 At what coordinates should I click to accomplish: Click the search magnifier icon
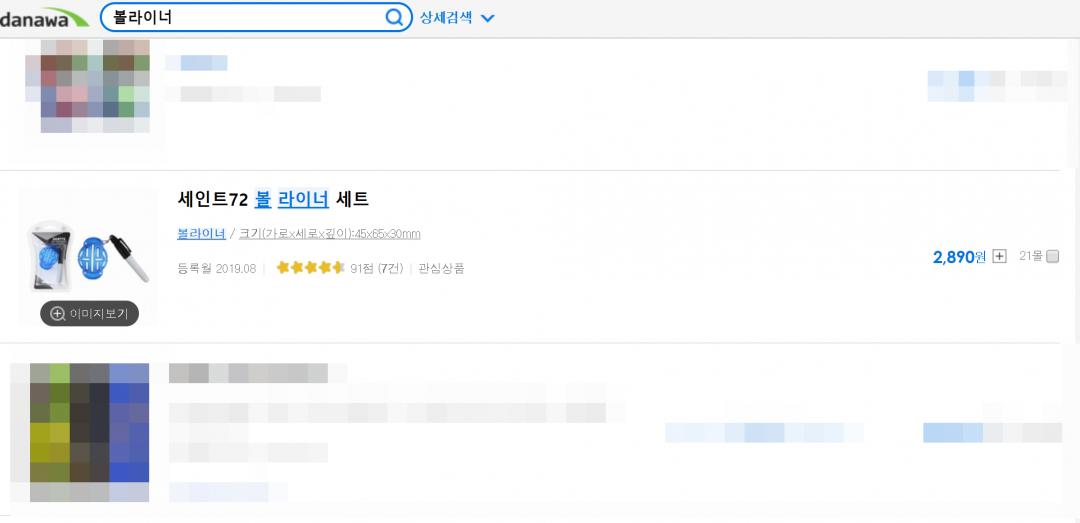tap(394, 17)
